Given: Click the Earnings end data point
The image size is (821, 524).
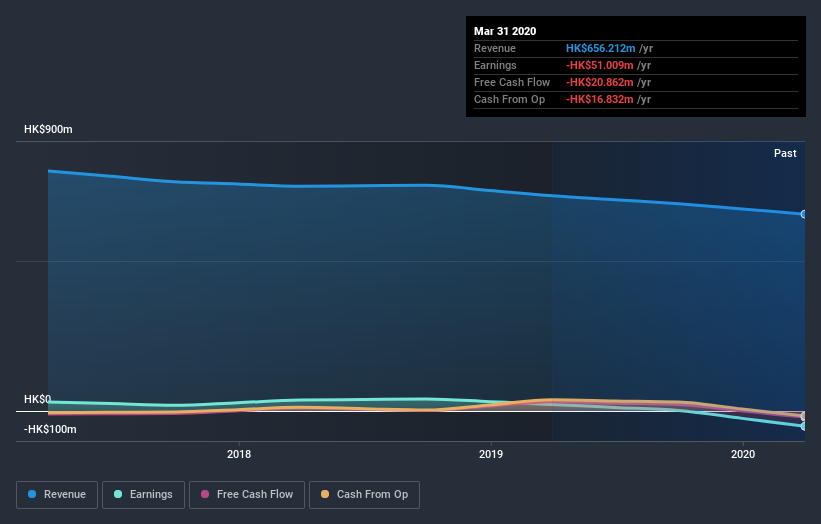Looking at the screenshot, I should point(804,426).
